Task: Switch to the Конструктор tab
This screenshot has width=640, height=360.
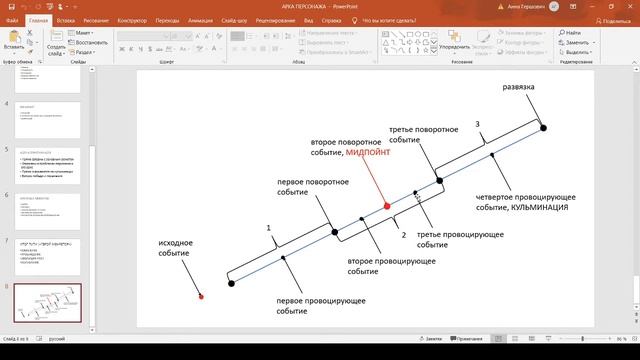Action: 132,20
